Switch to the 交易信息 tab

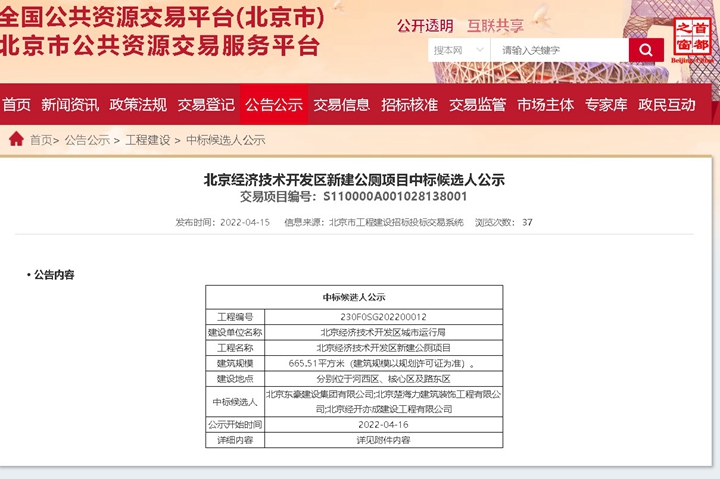(342, 104)
